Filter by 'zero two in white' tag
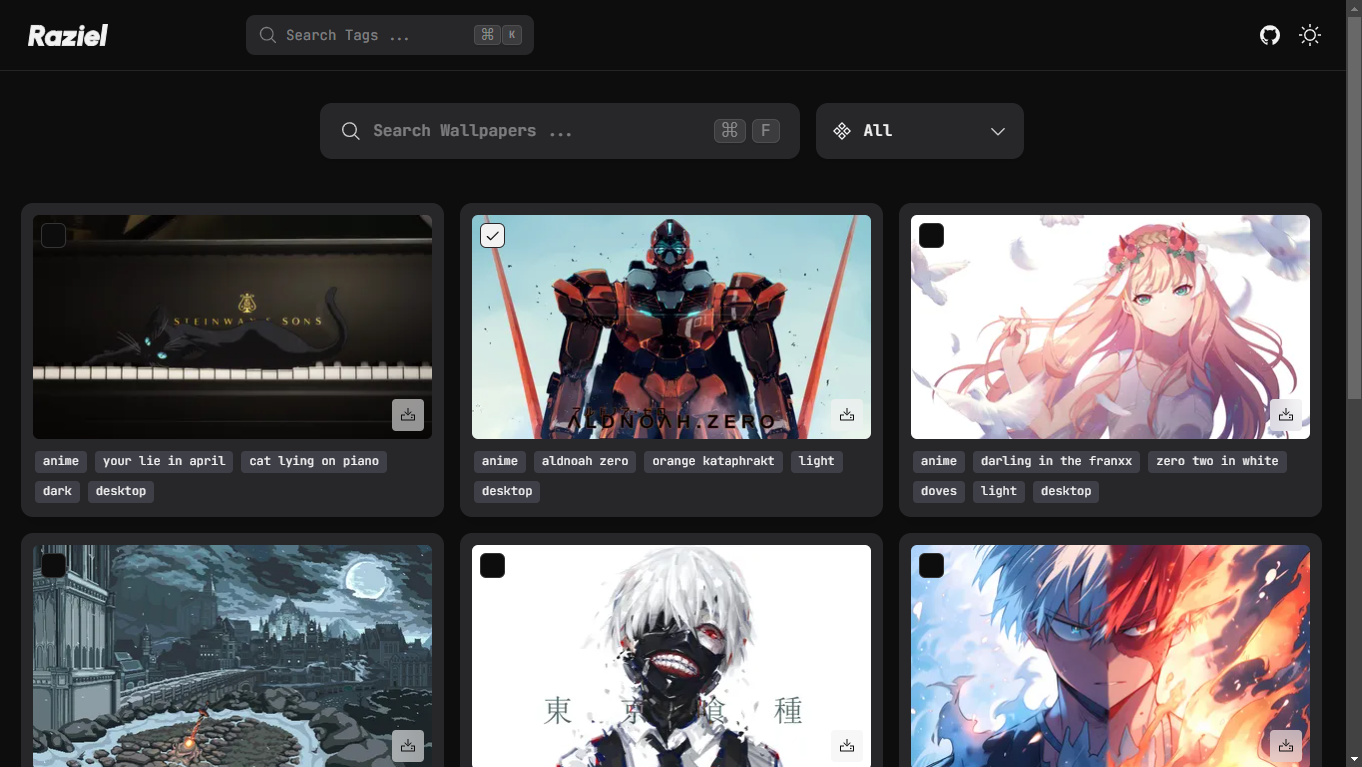The width and height of the screenshot is (1362, 767). [x=1217, y=461]
